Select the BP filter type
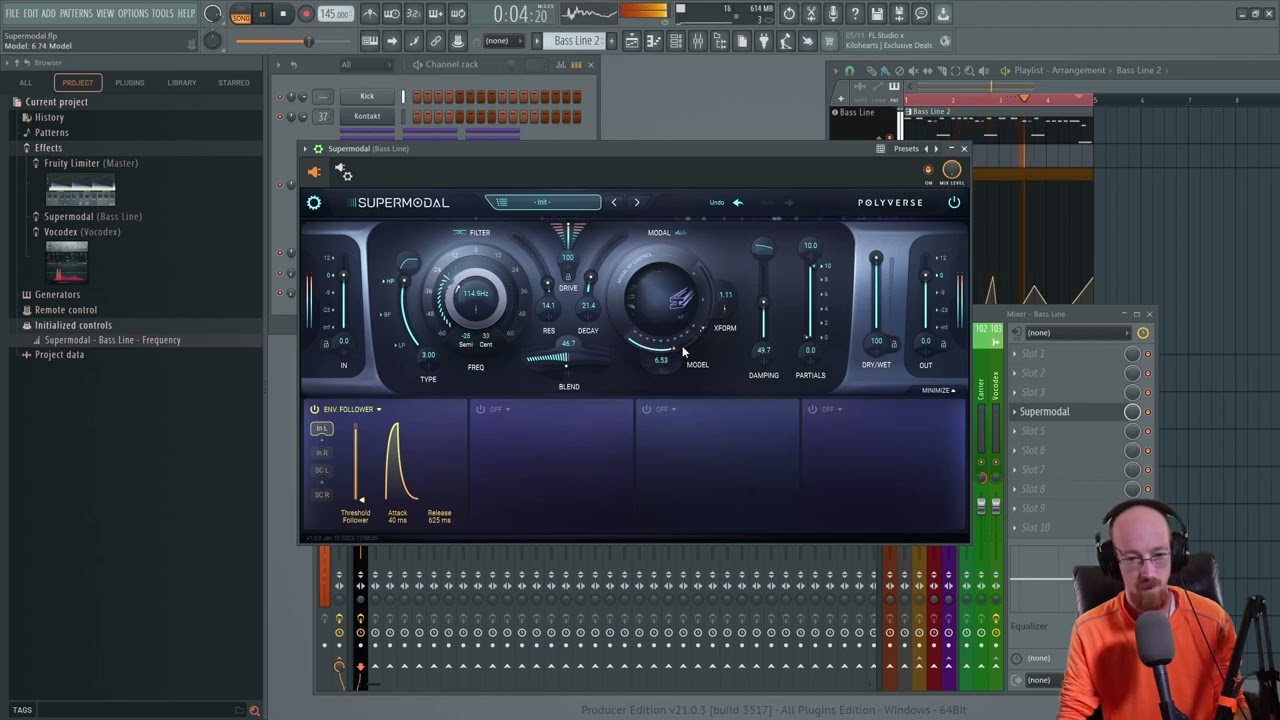 coord(386,314)
